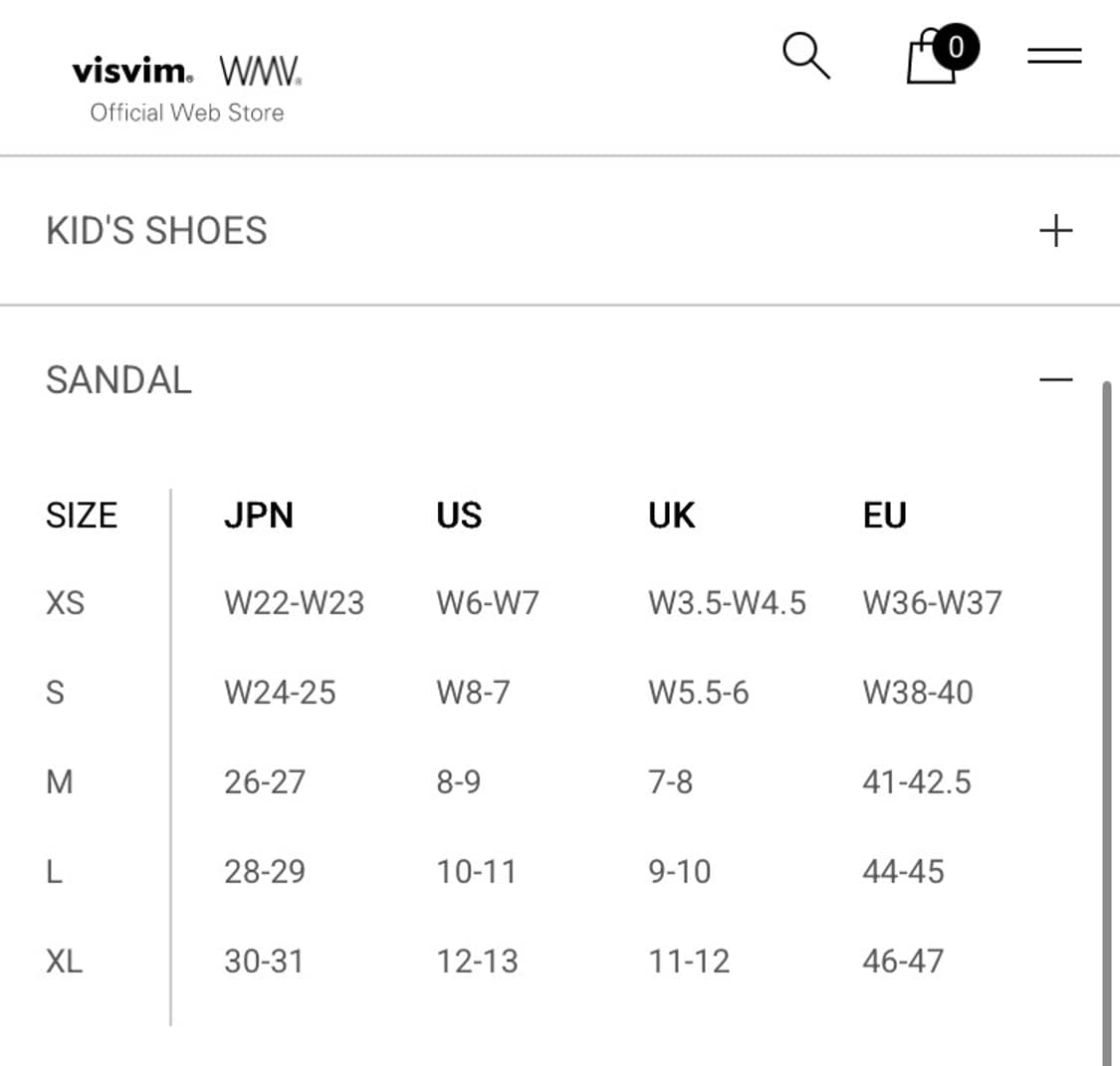Viewport: 1120px width, 1066px height.
Task: Click the KID'S SHOES heading
Action: [x=156, y=231]
